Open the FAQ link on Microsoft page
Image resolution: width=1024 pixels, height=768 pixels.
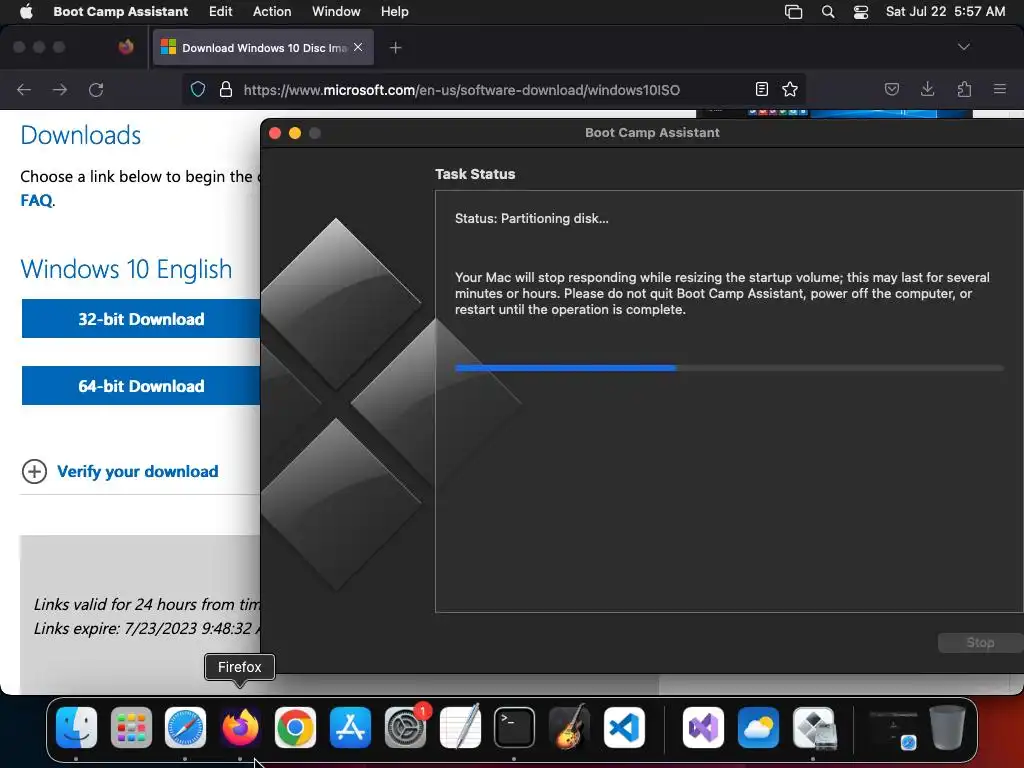tap(37, 200)
